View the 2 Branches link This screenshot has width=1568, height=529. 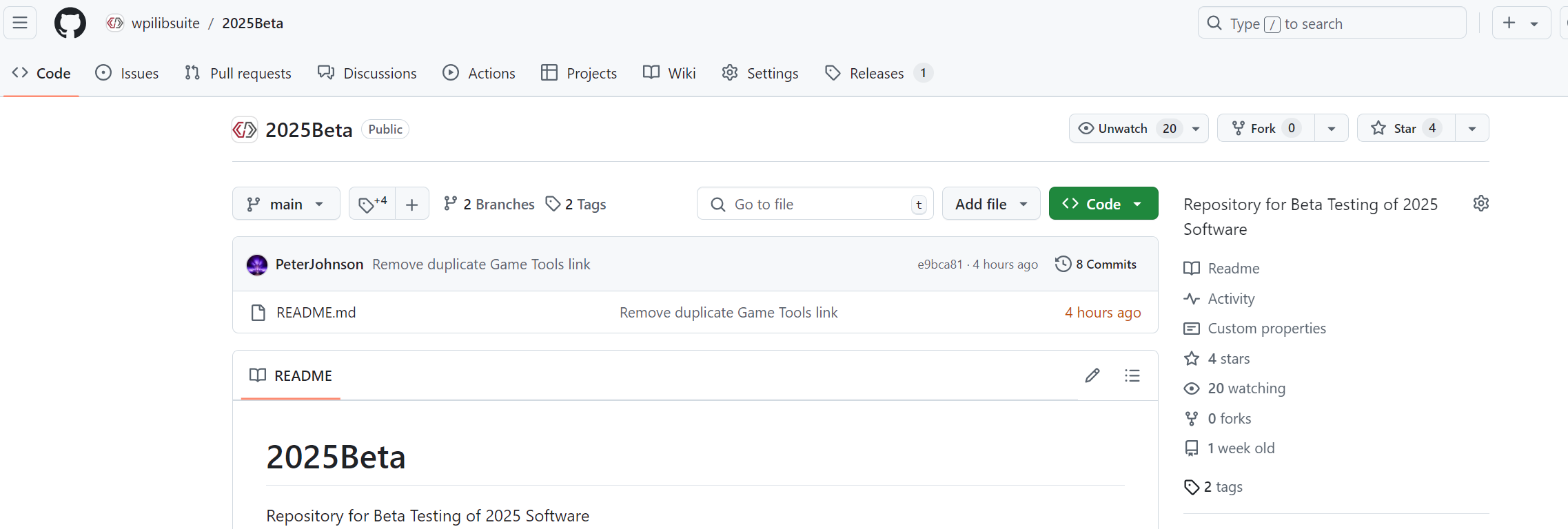pos(489,204)
